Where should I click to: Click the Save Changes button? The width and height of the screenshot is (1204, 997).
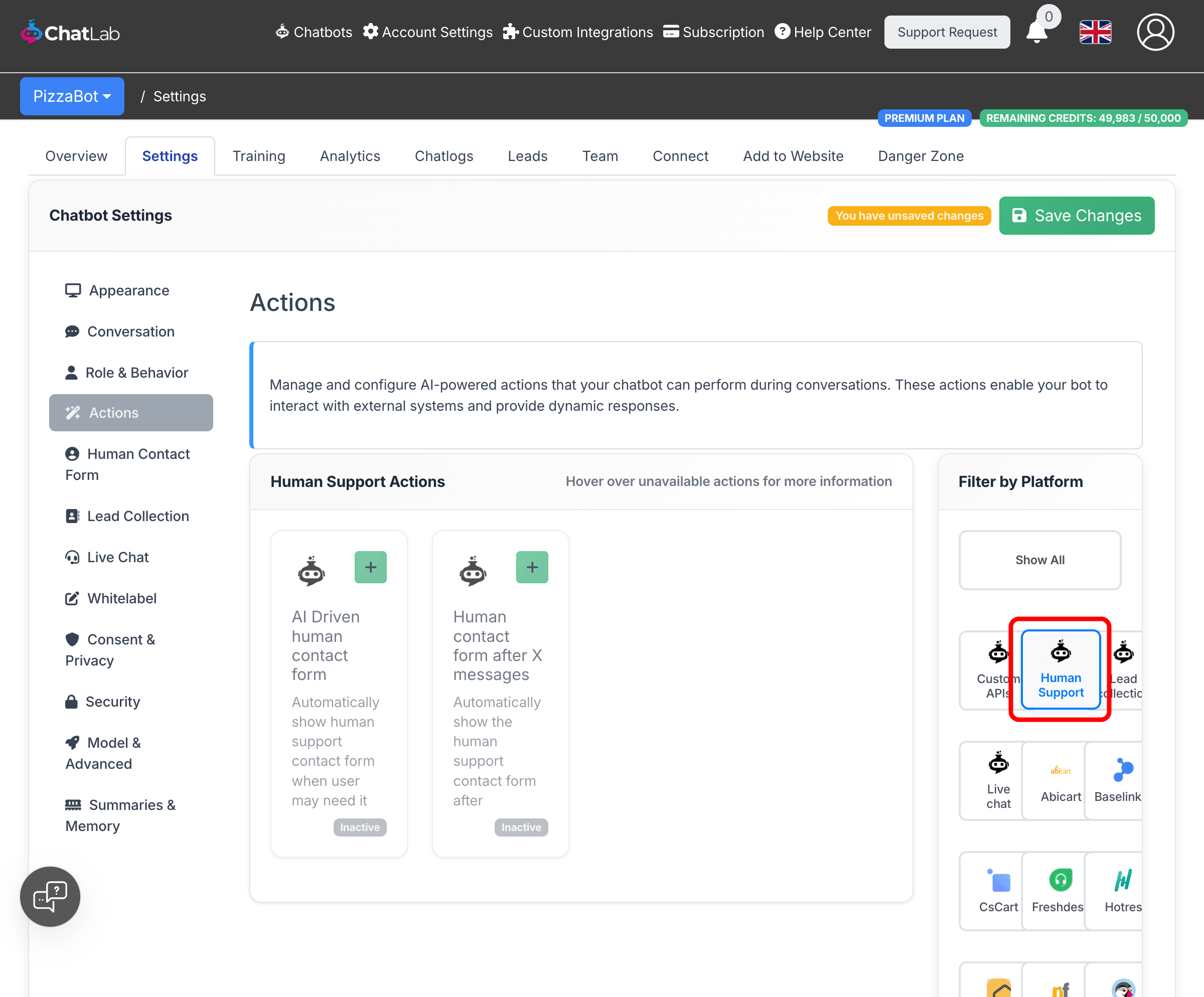1076,216
